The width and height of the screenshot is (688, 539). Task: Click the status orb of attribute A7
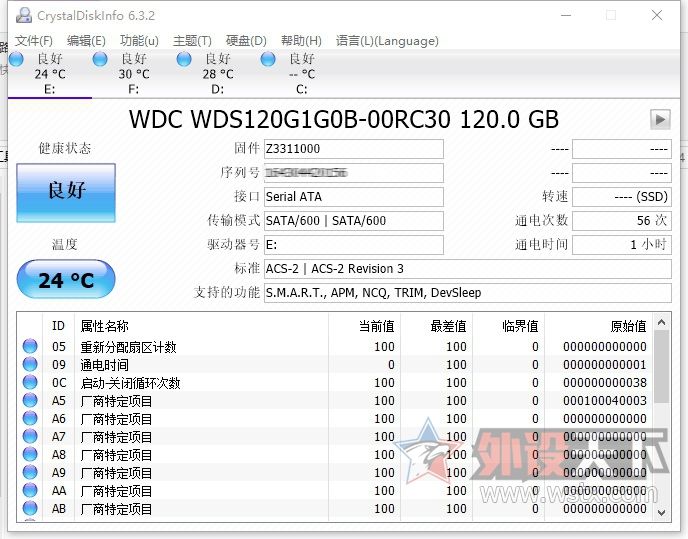point(30,436)
